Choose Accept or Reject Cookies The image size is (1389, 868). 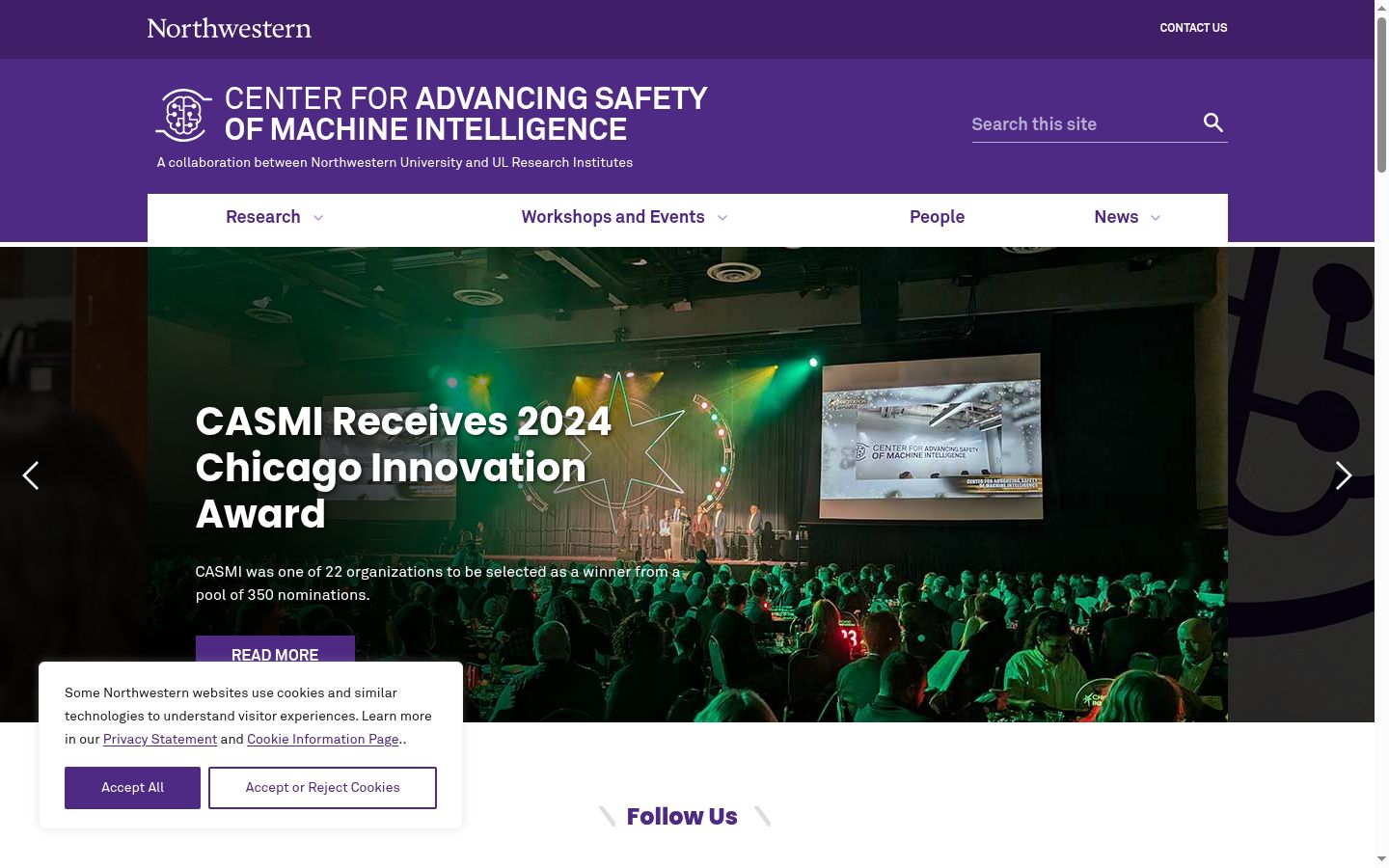pyautogui.click(x=322, y=788)
